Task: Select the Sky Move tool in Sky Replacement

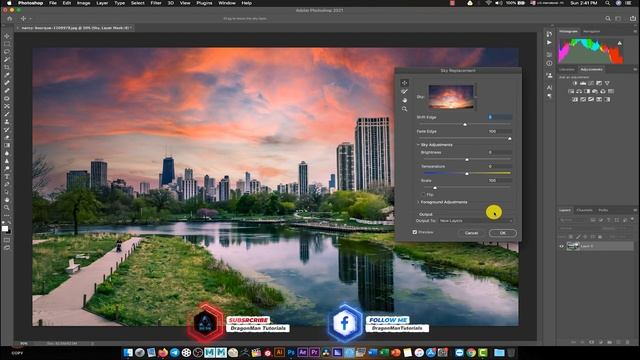Action: tap(404, 83)
